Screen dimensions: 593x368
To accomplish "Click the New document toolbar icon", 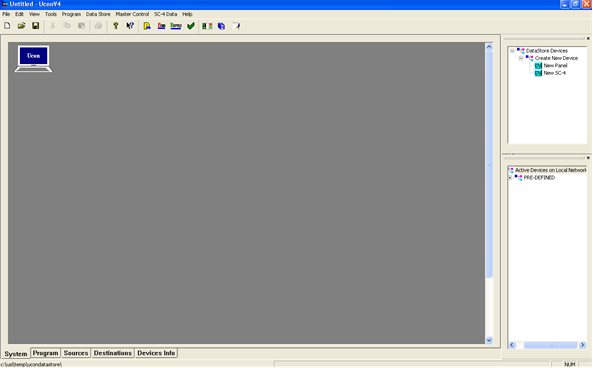I will pyautogui.click(x=7, y=26).
